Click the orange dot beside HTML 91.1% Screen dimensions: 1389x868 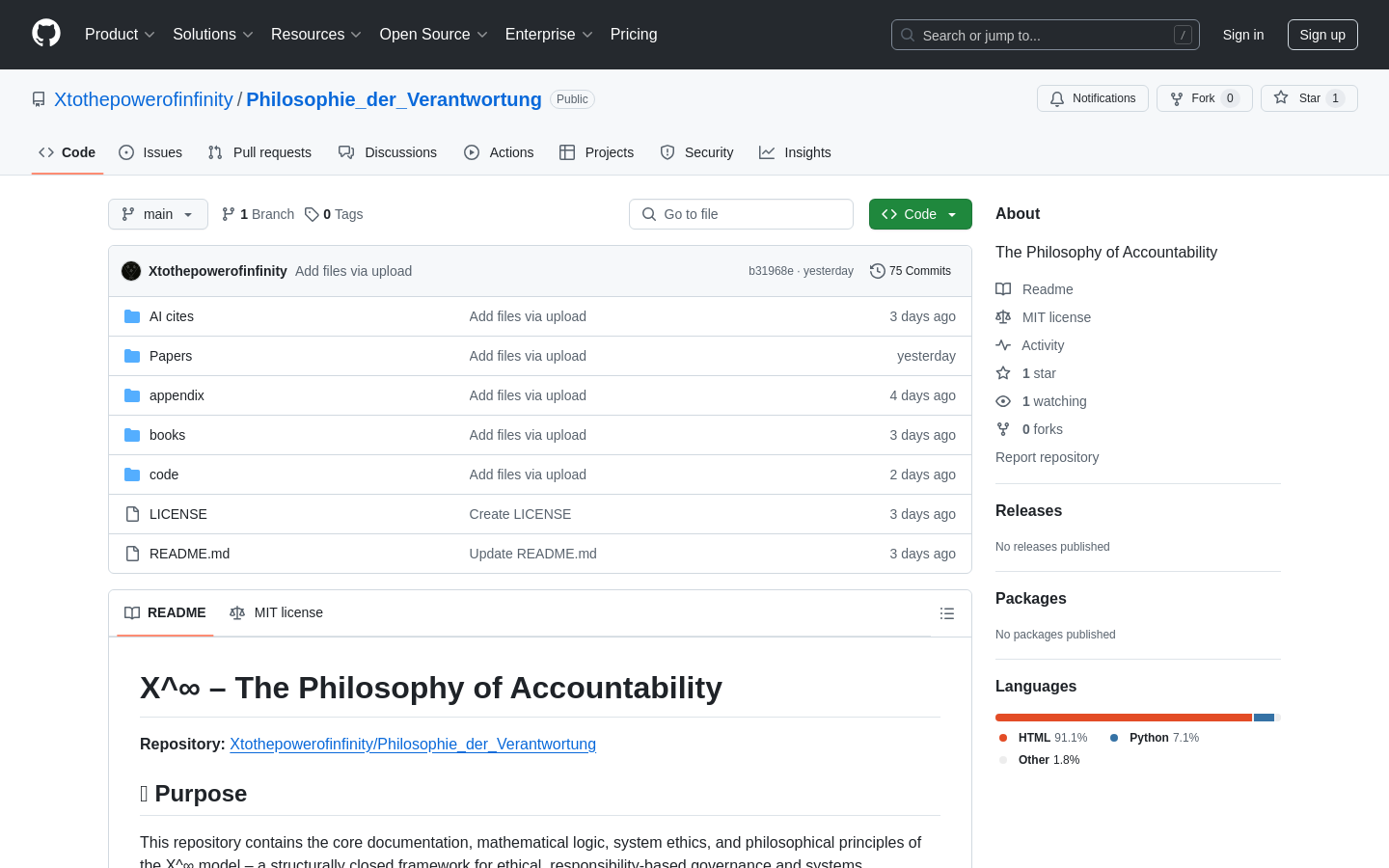1003,738
